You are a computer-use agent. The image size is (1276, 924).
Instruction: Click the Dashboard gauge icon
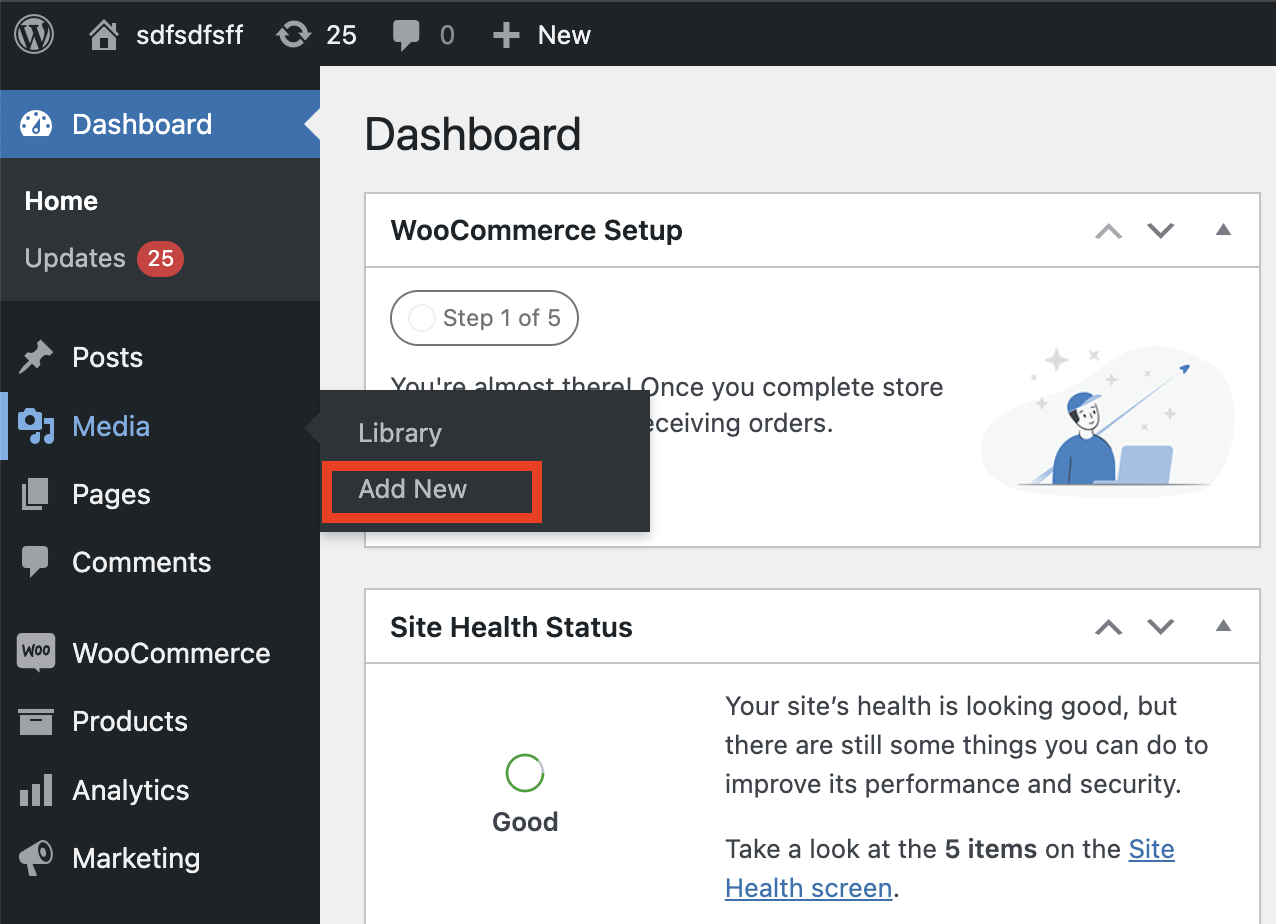click(x=36, y=124)
